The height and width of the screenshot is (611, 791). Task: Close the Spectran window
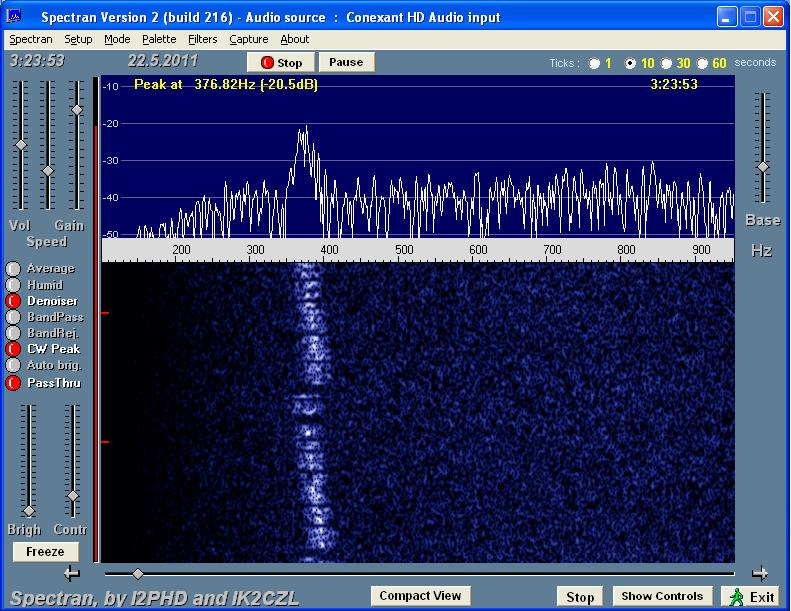point(773,17)
